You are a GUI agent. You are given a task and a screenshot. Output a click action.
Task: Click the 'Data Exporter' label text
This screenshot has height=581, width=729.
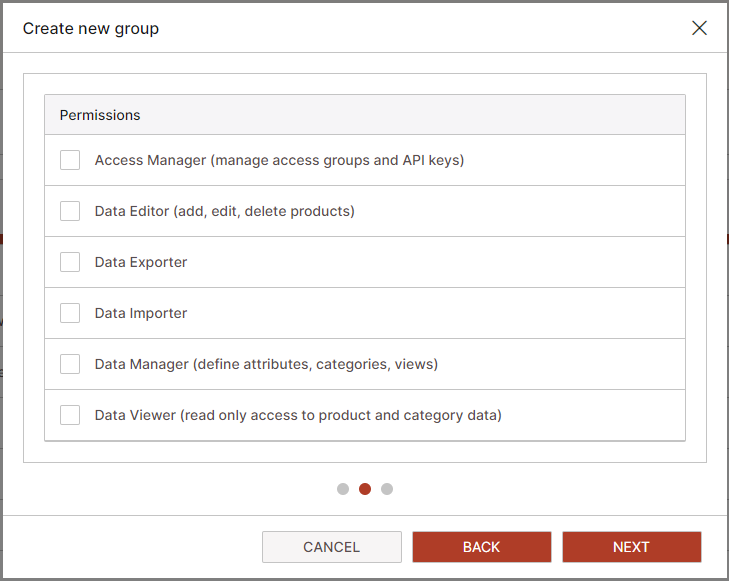click(141, 262)
